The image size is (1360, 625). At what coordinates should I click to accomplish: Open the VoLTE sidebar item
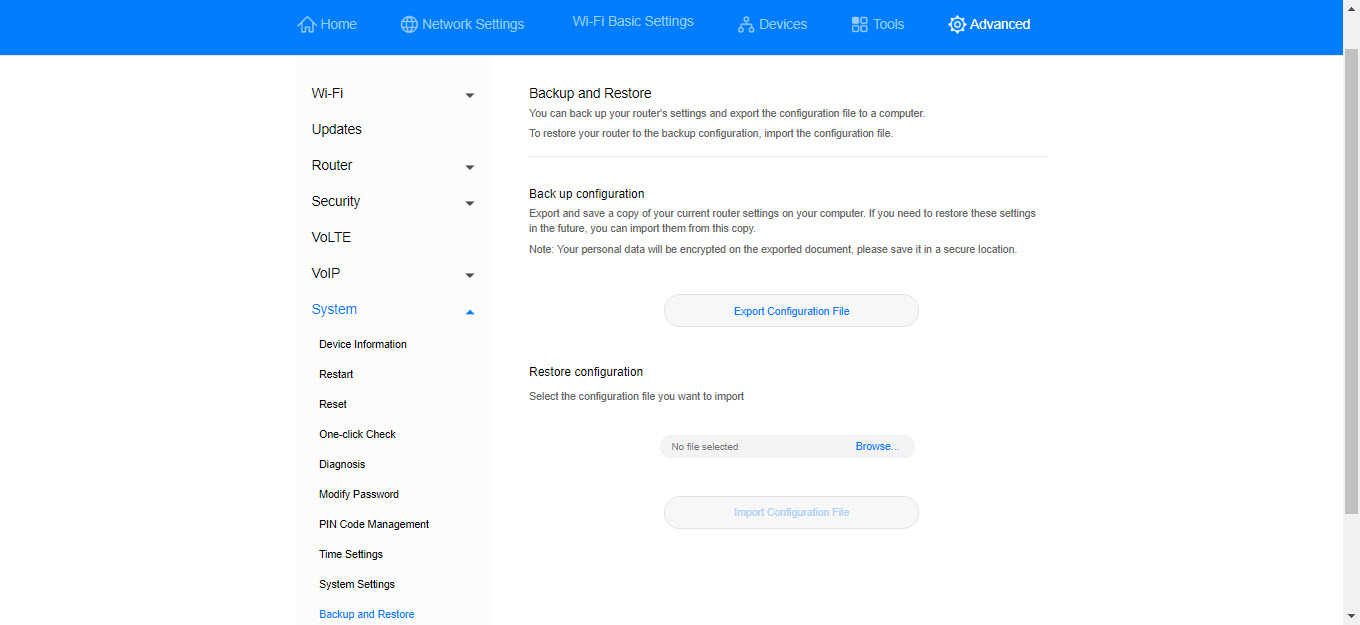[331, 237]
